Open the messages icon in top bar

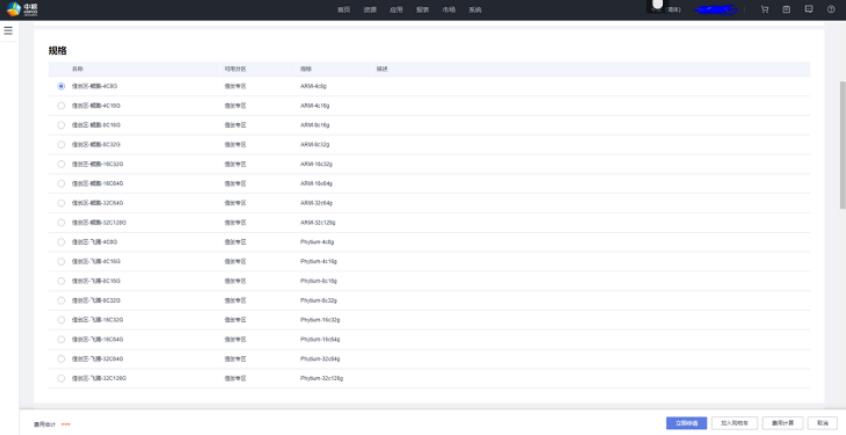click(808, 9)
